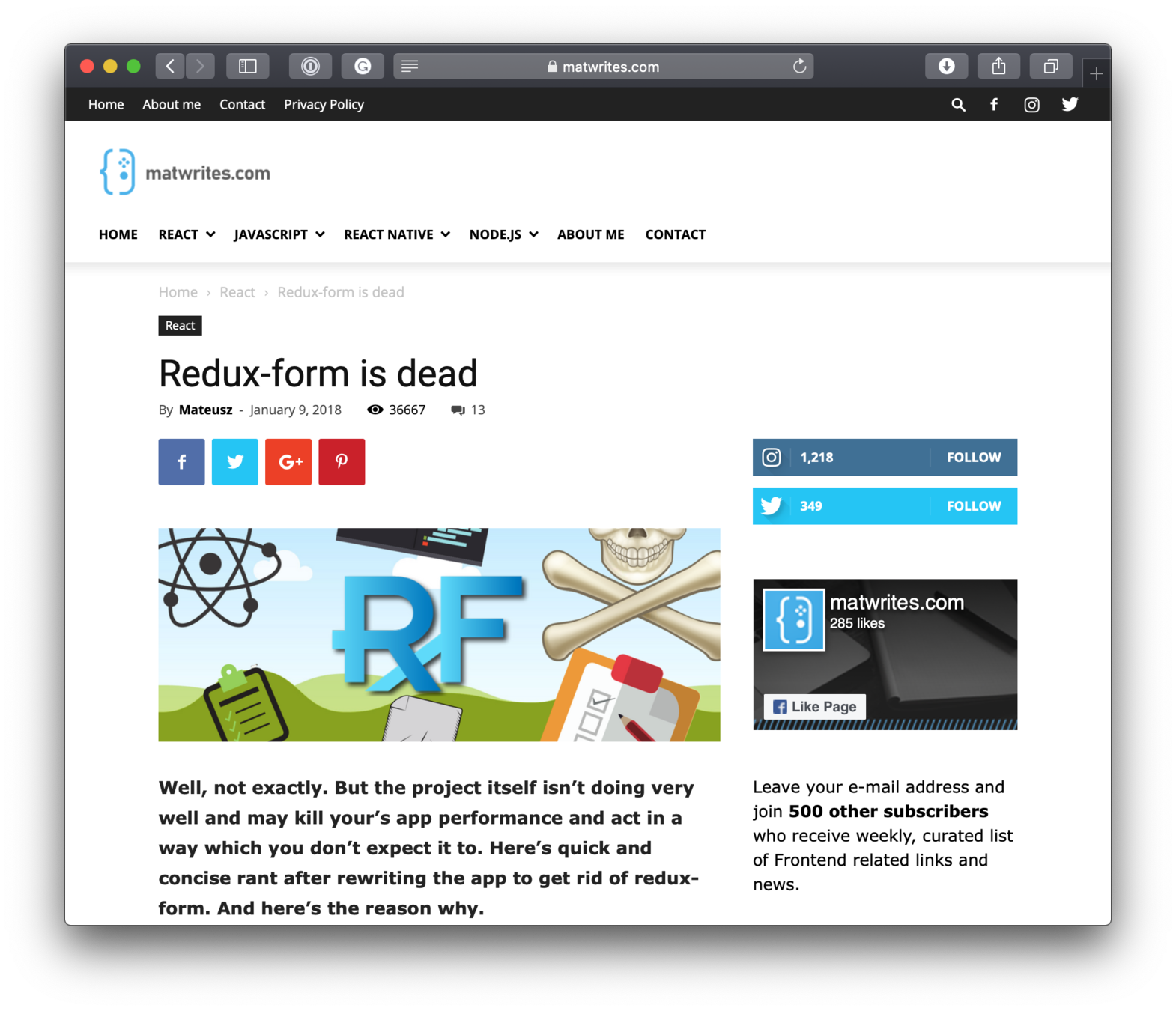1176x1011 pixels.
Task: Click the Instagram icon in follower widget
Action: 772,458
